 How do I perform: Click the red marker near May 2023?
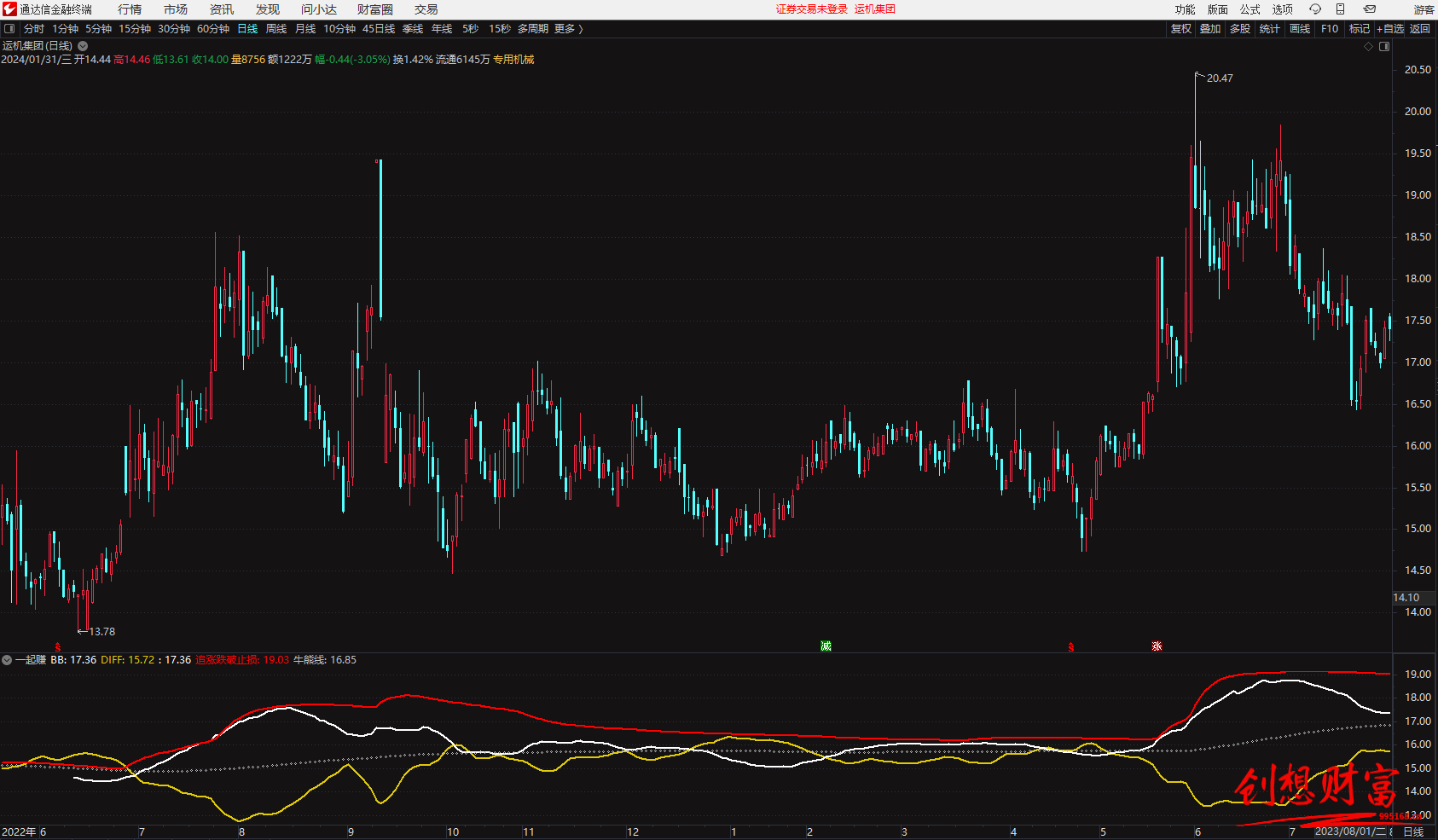coord(1071,647)
